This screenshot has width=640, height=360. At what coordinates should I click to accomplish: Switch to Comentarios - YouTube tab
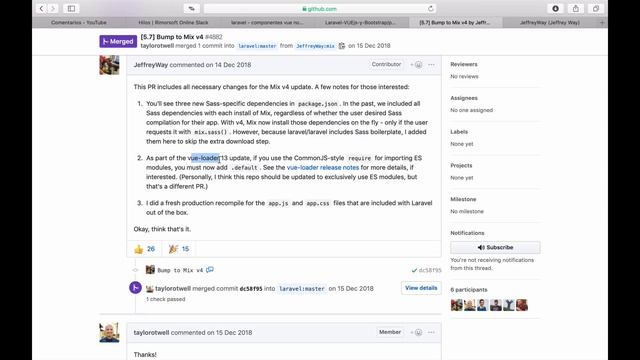pyautogui.click(x=79, y=22)
